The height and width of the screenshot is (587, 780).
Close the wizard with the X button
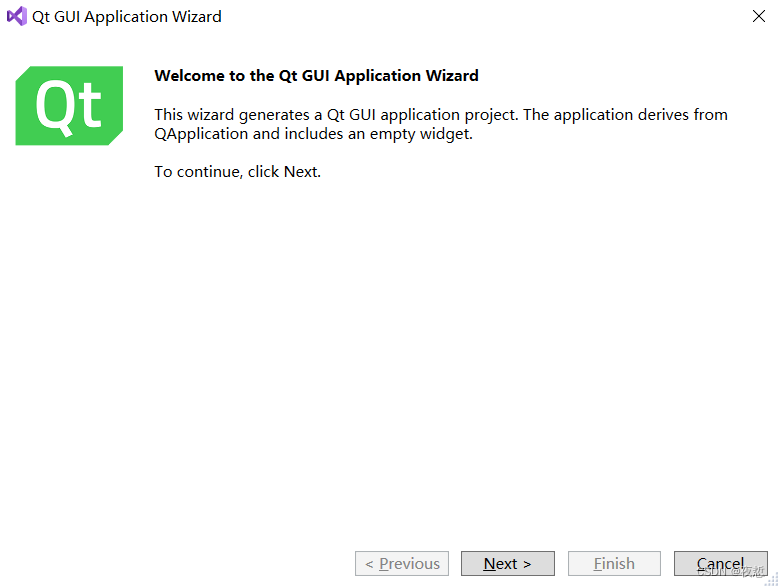759,16
